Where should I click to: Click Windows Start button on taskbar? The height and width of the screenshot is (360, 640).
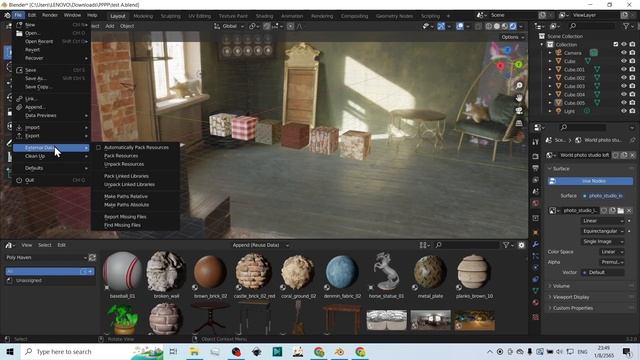10,351
